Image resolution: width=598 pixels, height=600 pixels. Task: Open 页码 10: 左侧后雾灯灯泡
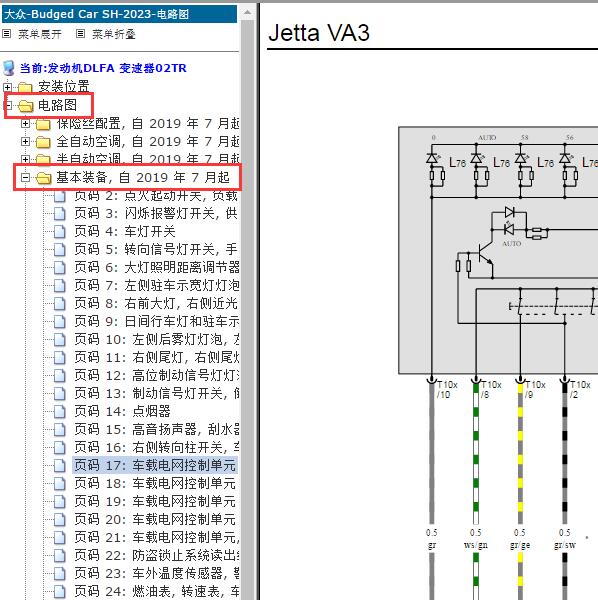click(157, 339)
